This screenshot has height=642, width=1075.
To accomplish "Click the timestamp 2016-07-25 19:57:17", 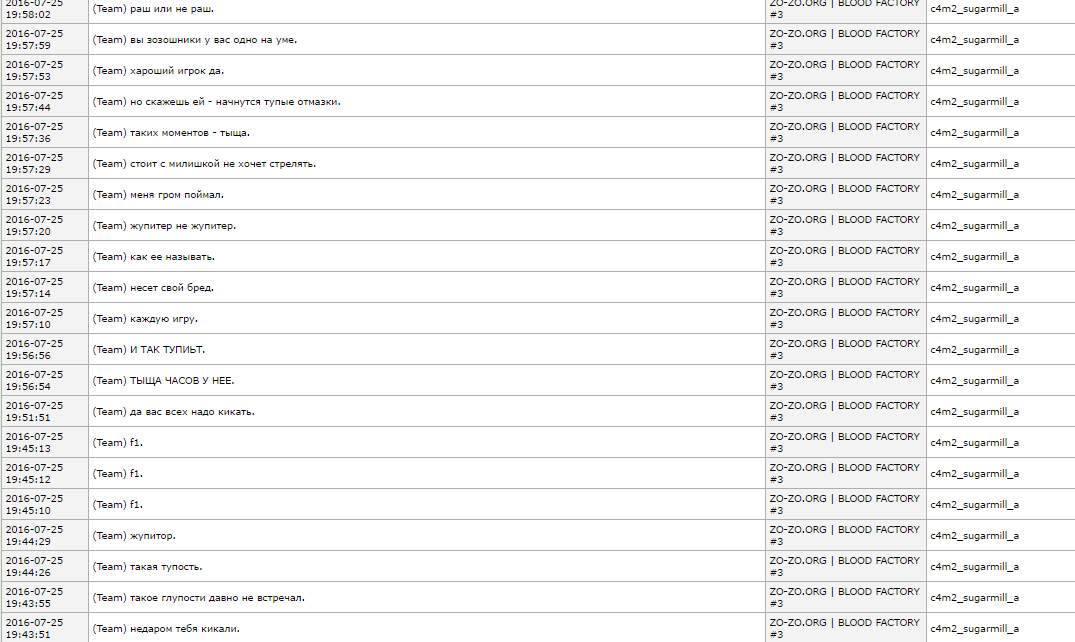I will (x=34, y=256).
